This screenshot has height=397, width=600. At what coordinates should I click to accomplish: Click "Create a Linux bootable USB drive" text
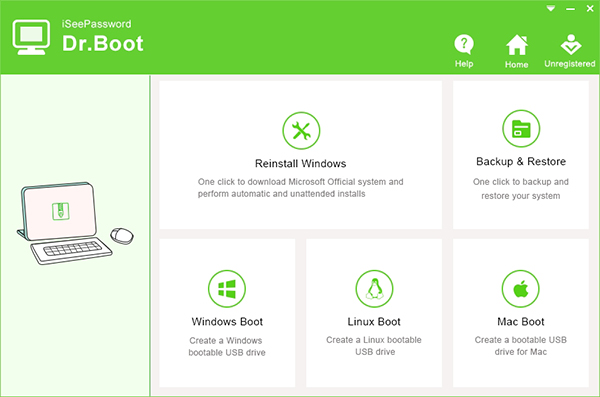point(374,346)
